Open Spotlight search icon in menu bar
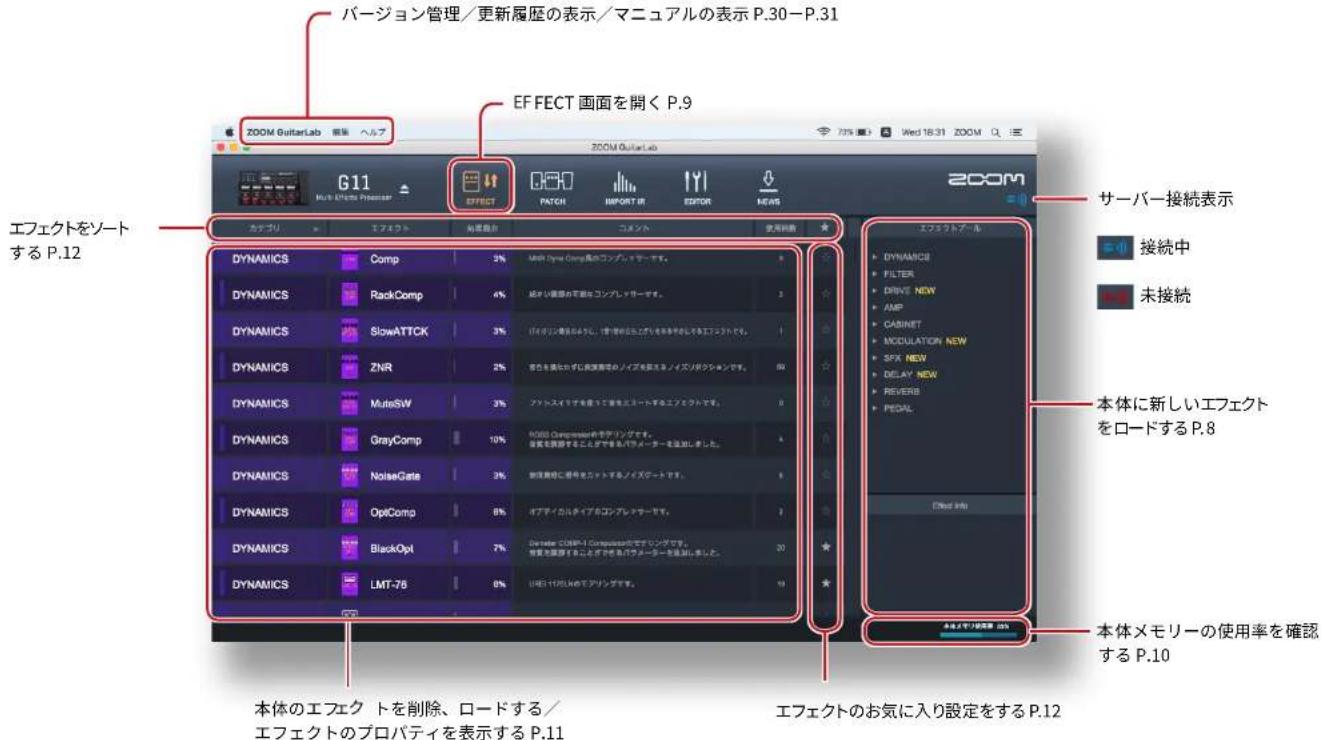 pyautogui.click(x=996, y=132)
